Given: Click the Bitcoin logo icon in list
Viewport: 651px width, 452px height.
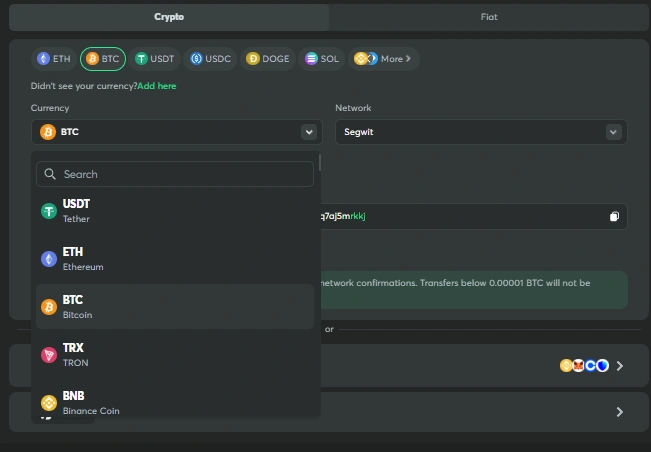Looking at the screenshot, I should pyautogui.click(x=49, y=307).
